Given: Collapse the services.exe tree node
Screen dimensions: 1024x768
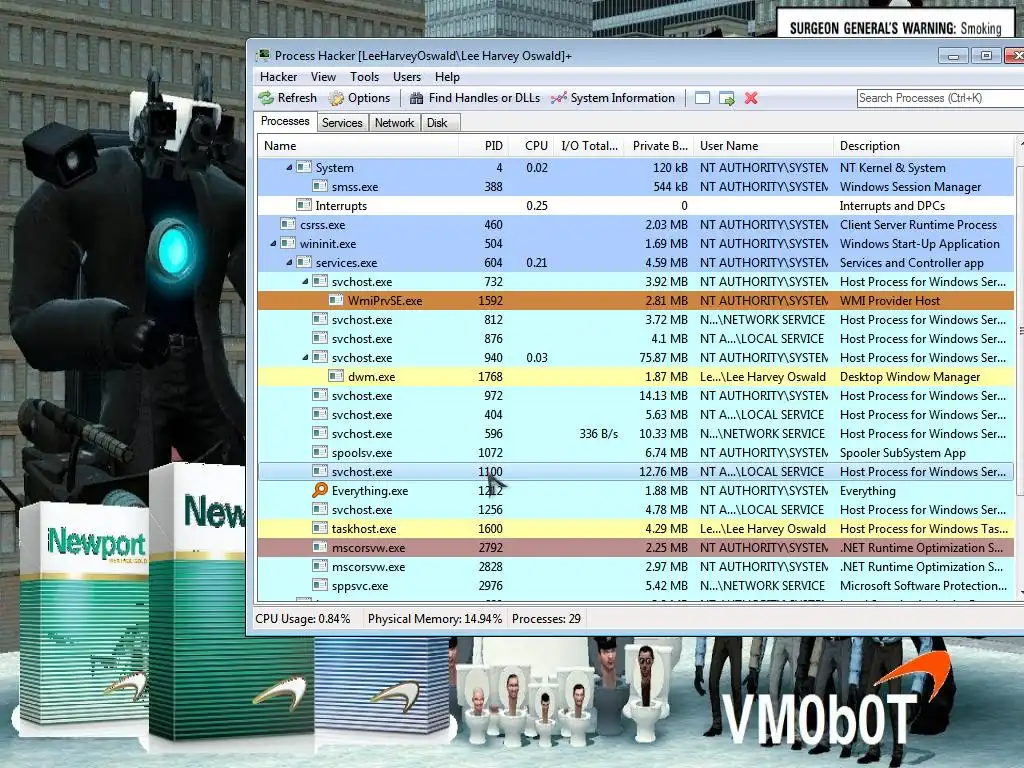Looking at the screenshot, I should [289, 263].
